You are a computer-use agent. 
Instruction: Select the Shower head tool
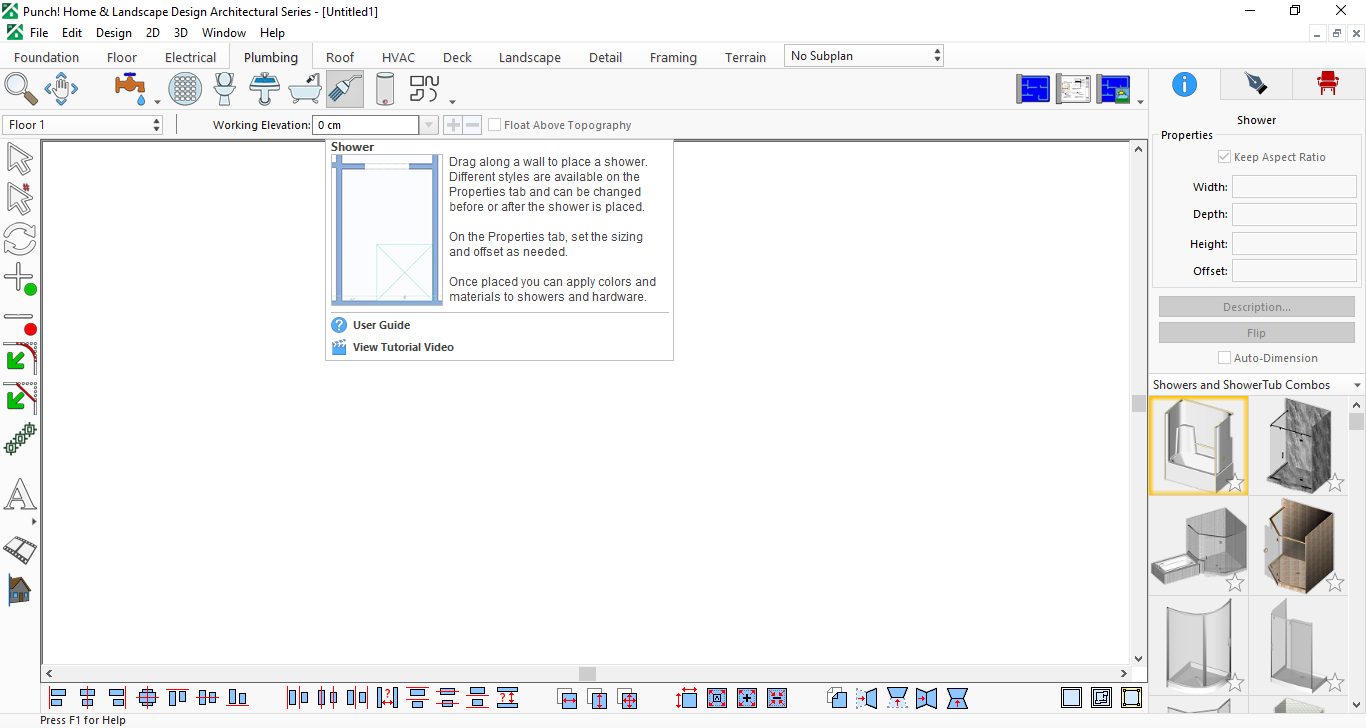345,89
